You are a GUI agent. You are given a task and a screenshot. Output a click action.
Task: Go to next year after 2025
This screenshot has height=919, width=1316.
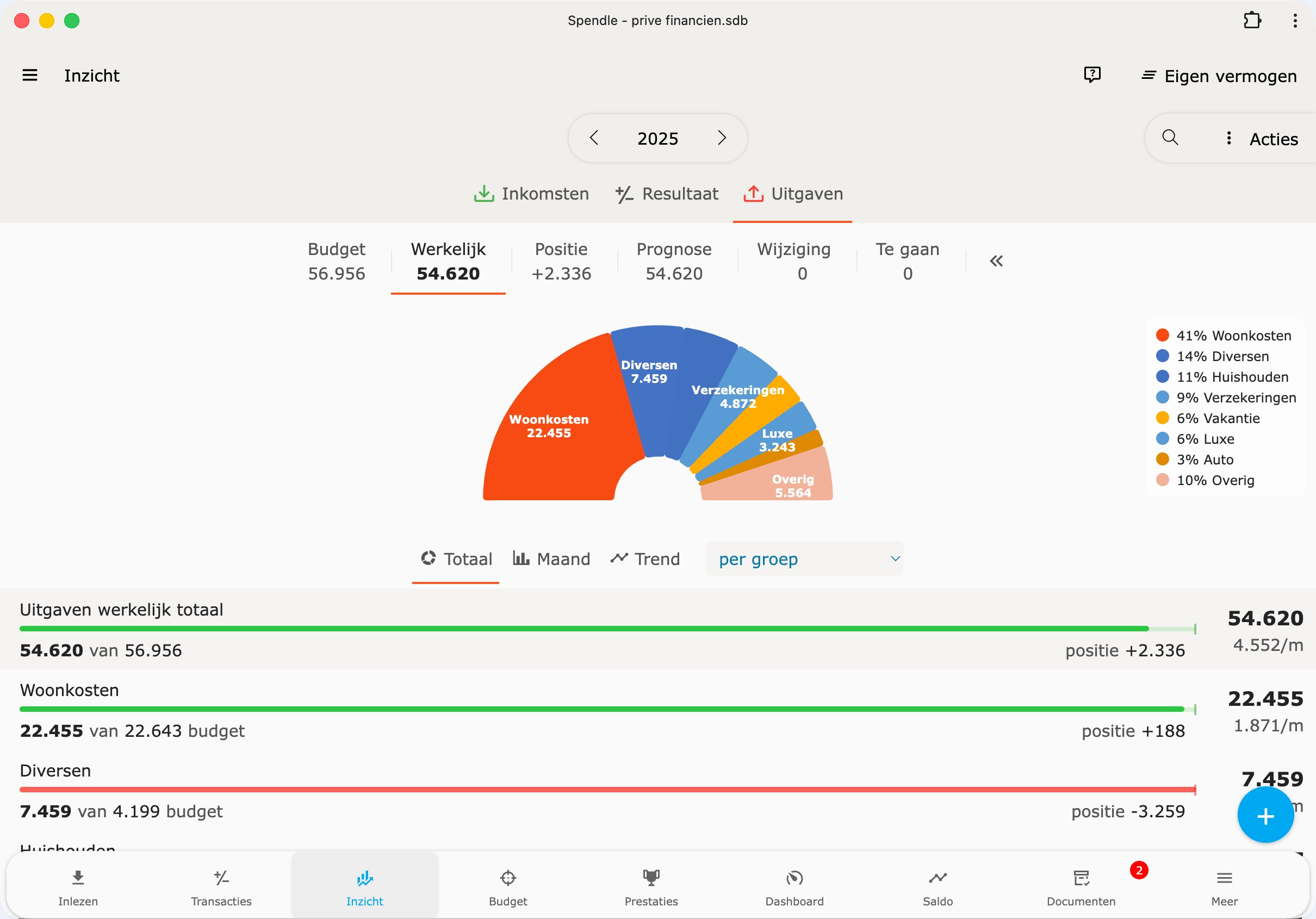point(722,138)
